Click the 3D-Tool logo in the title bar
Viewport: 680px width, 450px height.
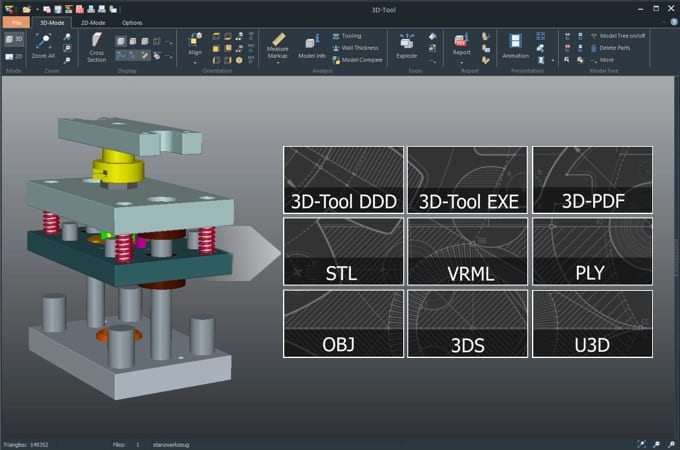tap(9, 9)
